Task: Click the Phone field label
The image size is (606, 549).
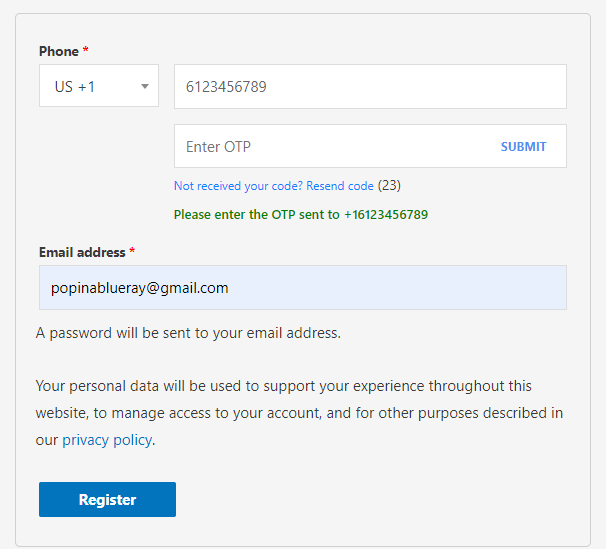Action: point(59,51)
